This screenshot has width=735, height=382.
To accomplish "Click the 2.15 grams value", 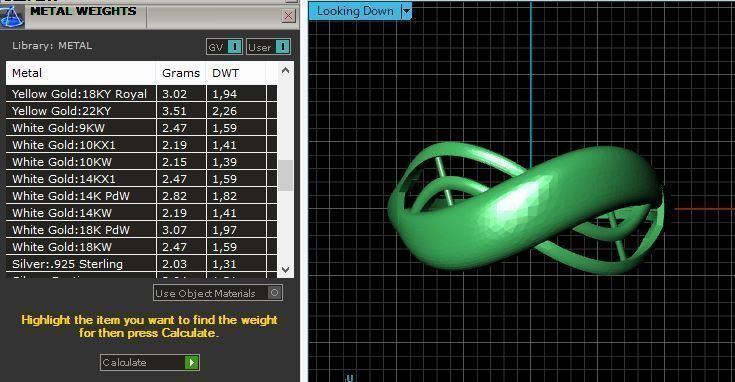I will pyautogui.click(x=174, y=162).
